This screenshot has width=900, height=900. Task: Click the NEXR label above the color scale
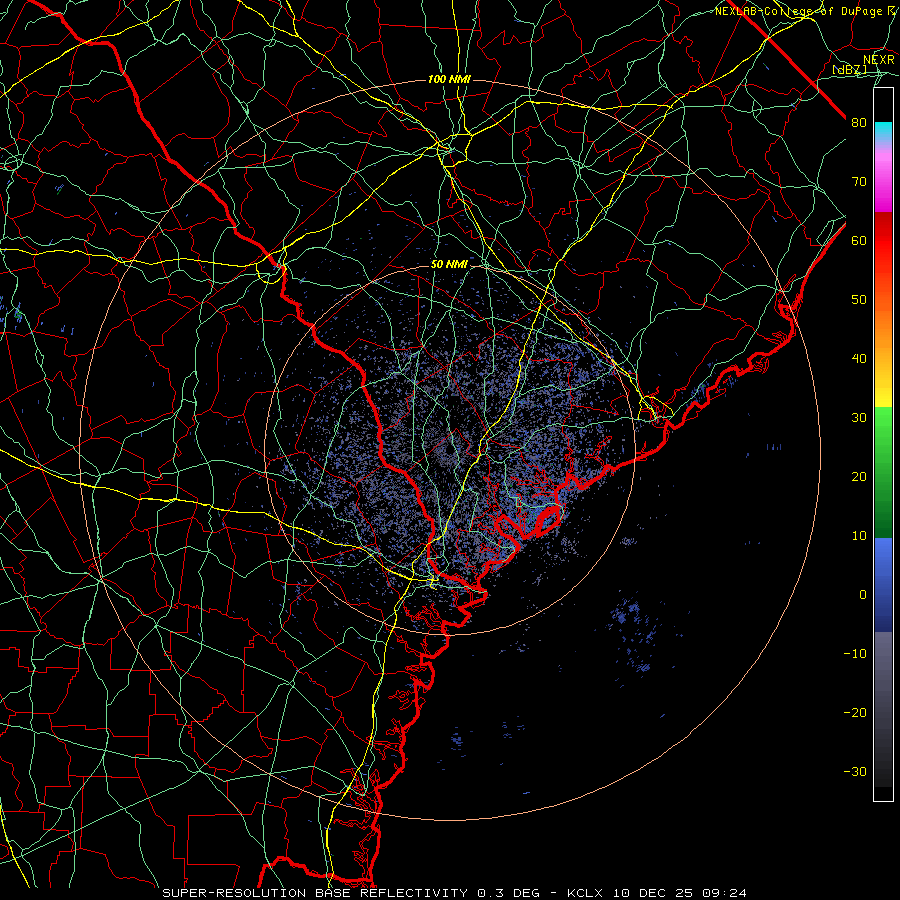[x=878, y=60]
